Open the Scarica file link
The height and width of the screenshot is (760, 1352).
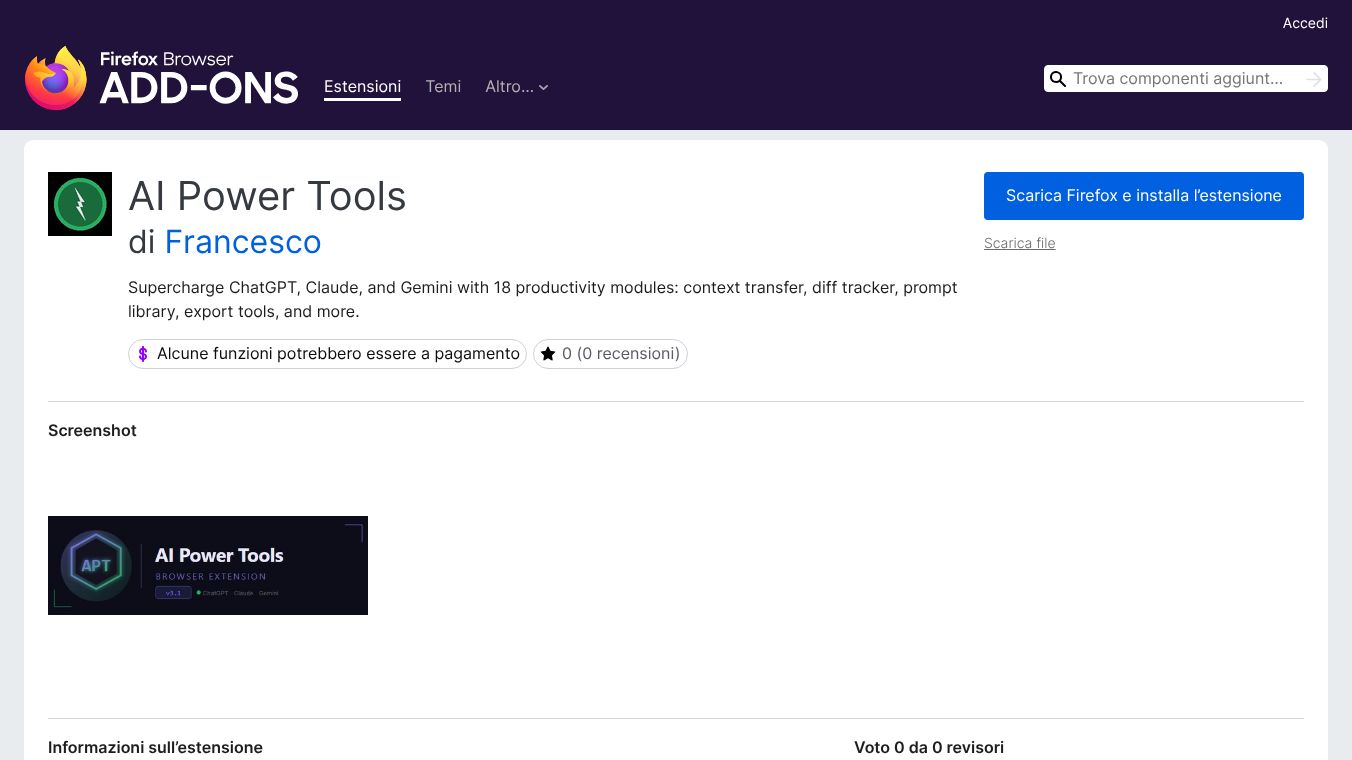point(1019,243)
